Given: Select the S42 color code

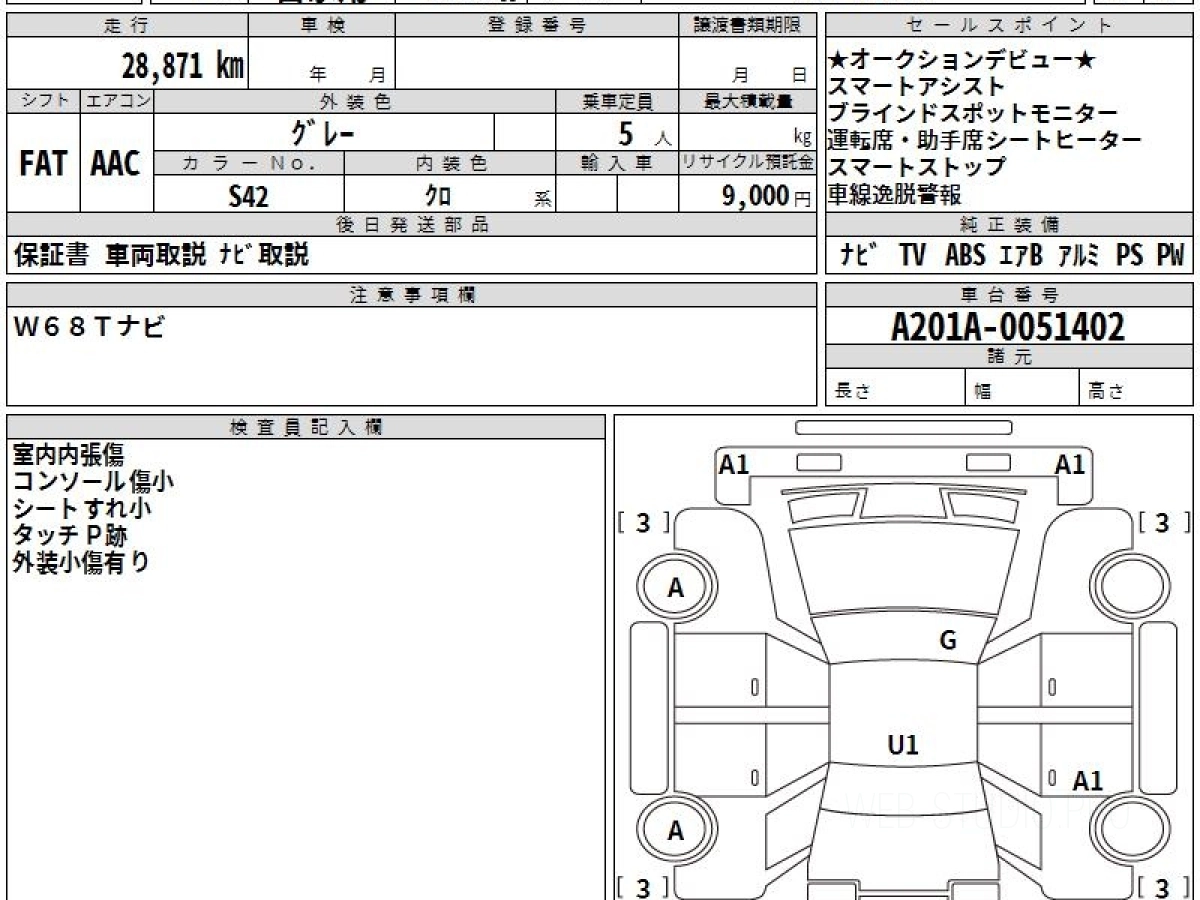Looking at the screenshot, I should [248, 196].
